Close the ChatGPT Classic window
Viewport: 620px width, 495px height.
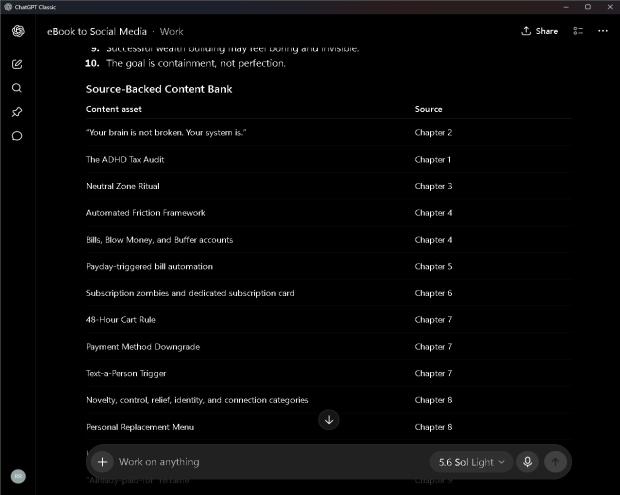610,7
